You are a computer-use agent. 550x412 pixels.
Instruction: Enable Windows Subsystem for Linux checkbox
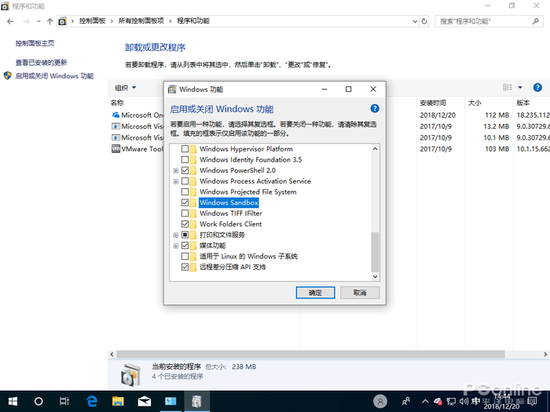[185, 256]
